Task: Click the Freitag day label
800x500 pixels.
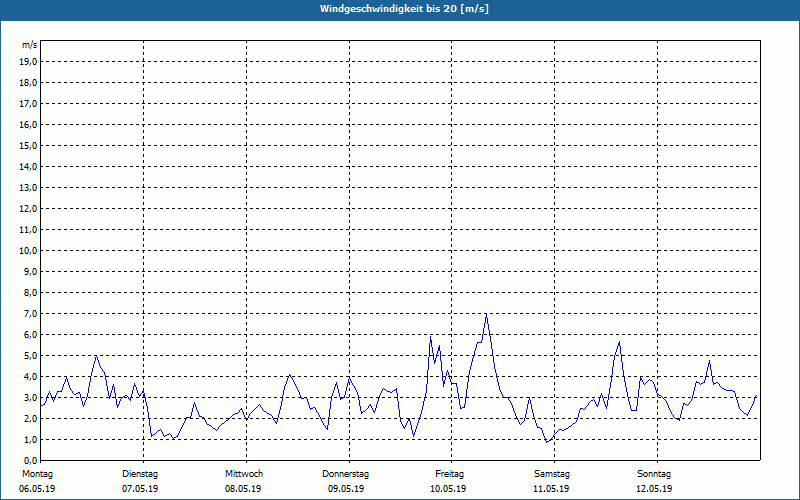Action: (449, 474)
